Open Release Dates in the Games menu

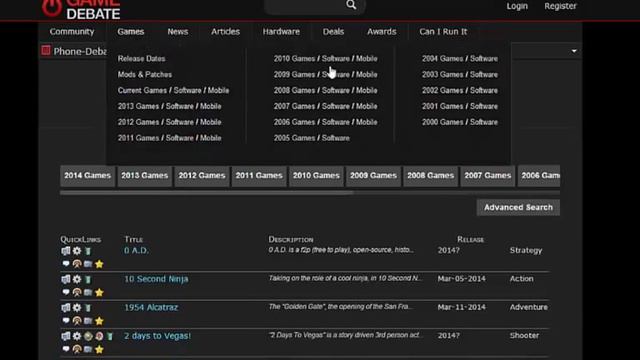(141, 58)
